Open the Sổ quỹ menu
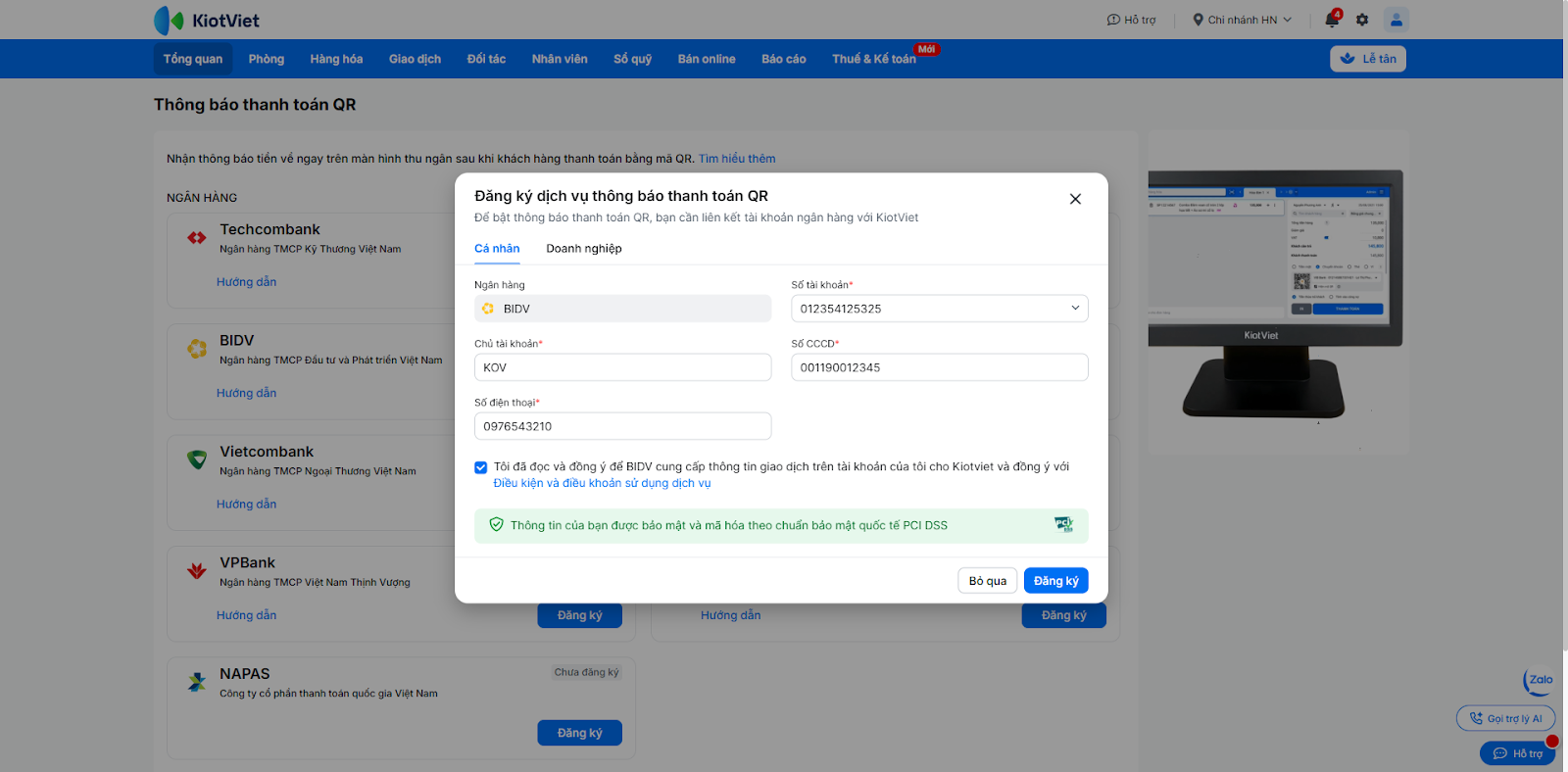Screen dimensions: 1568x772 633,59
